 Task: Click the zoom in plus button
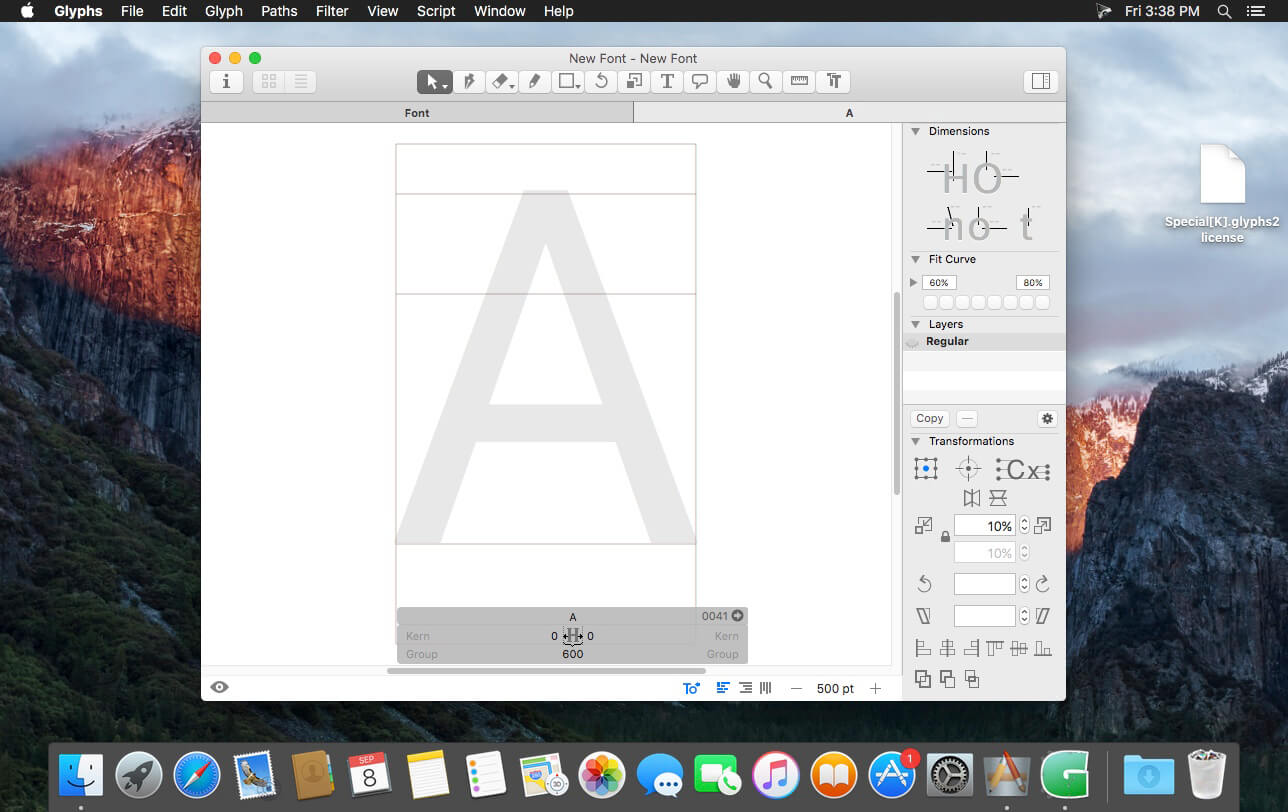tap(875, 688)
